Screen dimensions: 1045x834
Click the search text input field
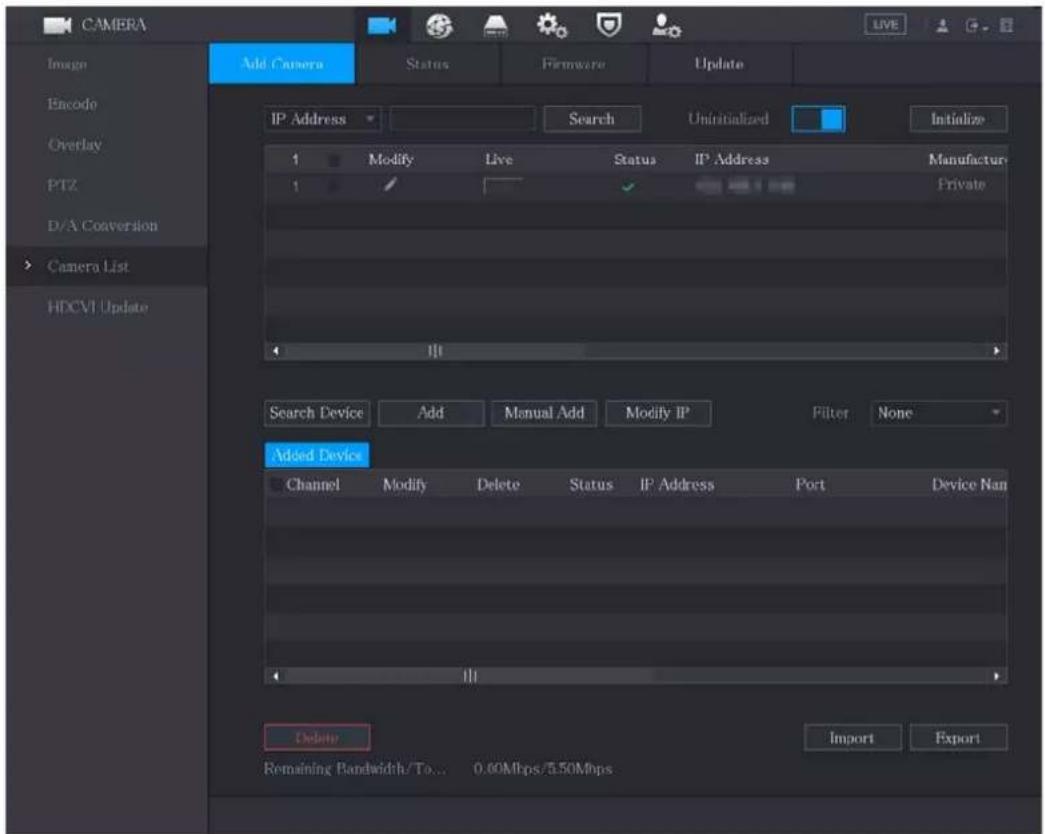click(462, 119)
